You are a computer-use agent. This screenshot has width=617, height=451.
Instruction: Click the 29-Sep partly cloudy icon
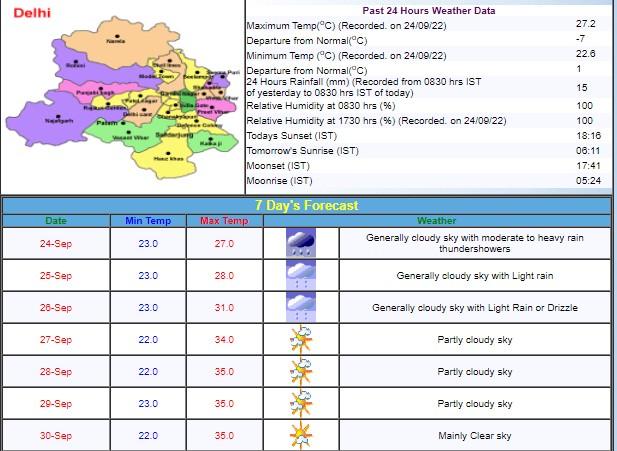click(298, 403)
